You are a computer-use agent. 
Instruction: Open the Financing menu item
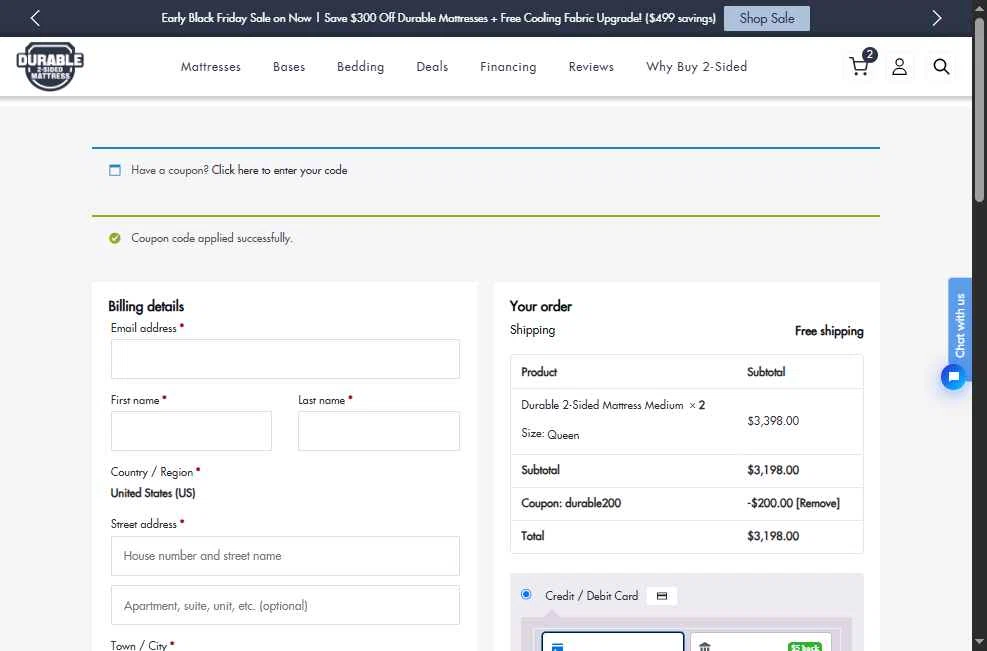509,67
